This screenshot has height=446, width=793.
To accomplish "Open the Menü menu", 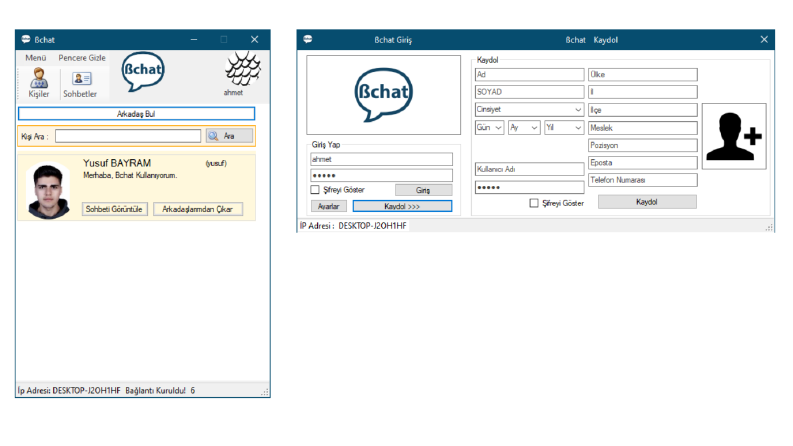I will pos(35,58).
